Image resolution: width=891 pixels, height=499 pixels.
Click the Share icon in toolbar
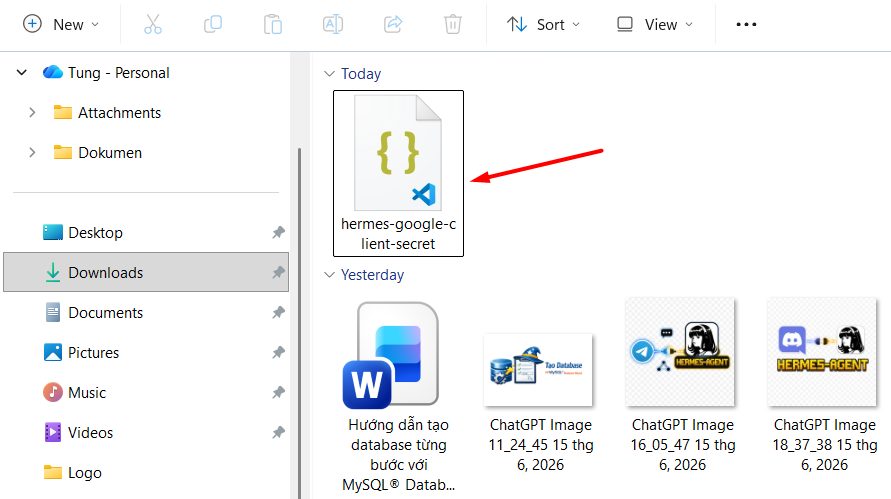[x=393, y=24]
